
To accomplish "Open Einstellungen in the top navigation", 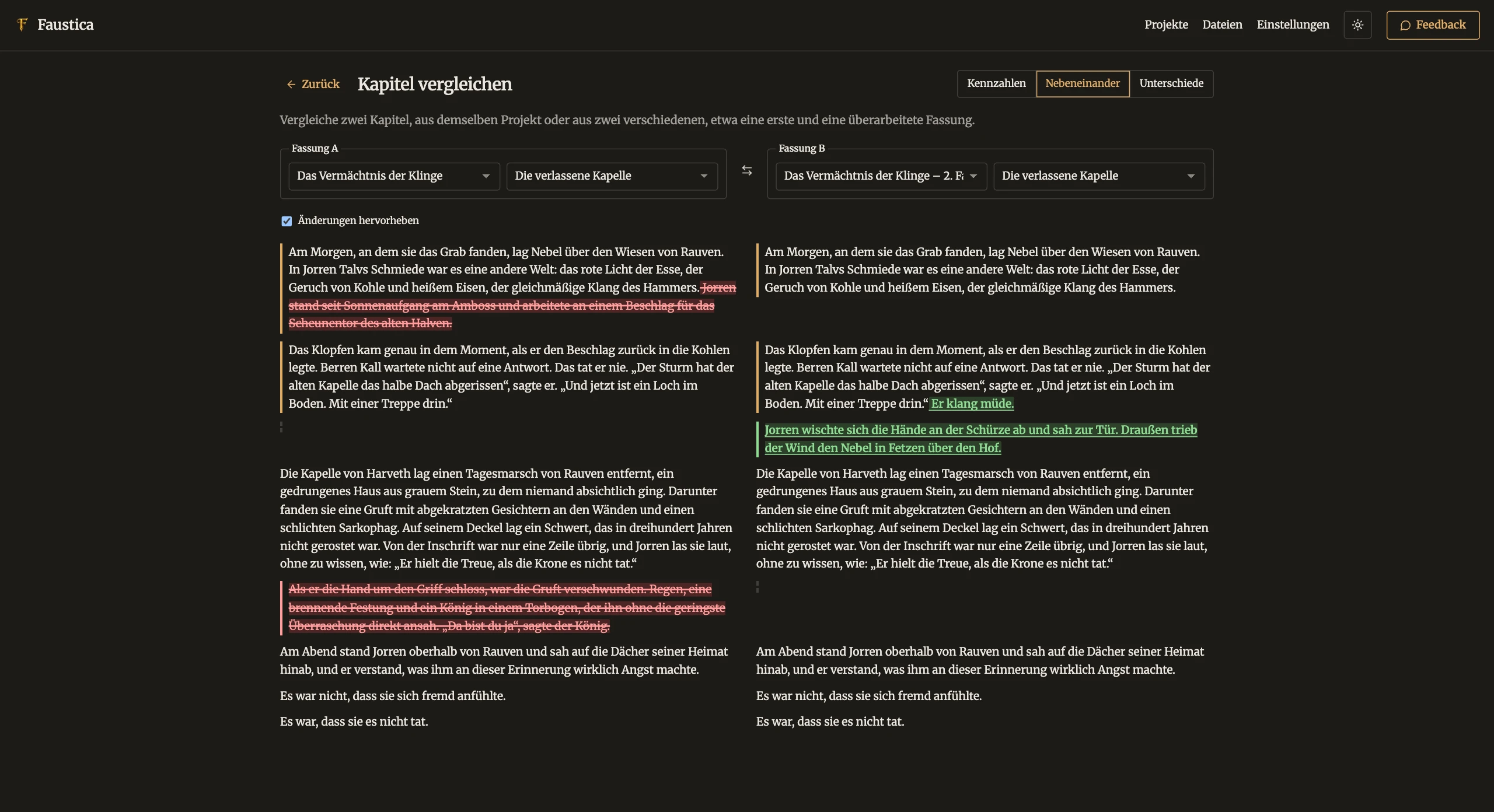I will pyautogui.click(x=1293, y=24).
